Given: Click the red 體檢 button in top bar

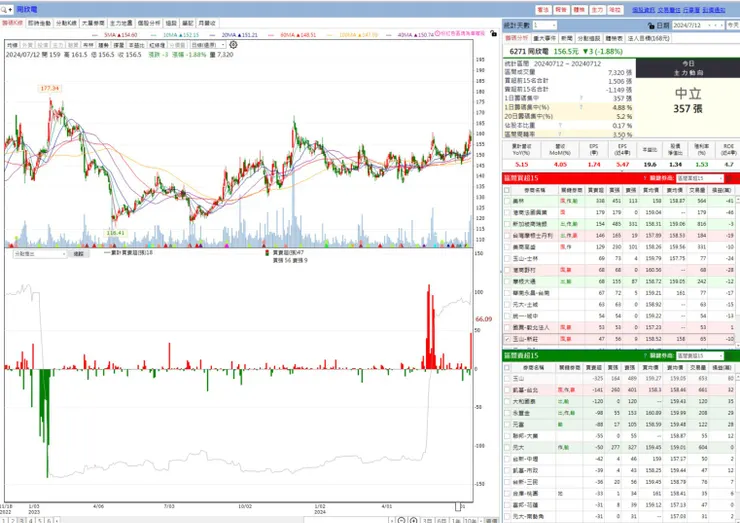Looking at the screenshot, I should coord(579,9).
